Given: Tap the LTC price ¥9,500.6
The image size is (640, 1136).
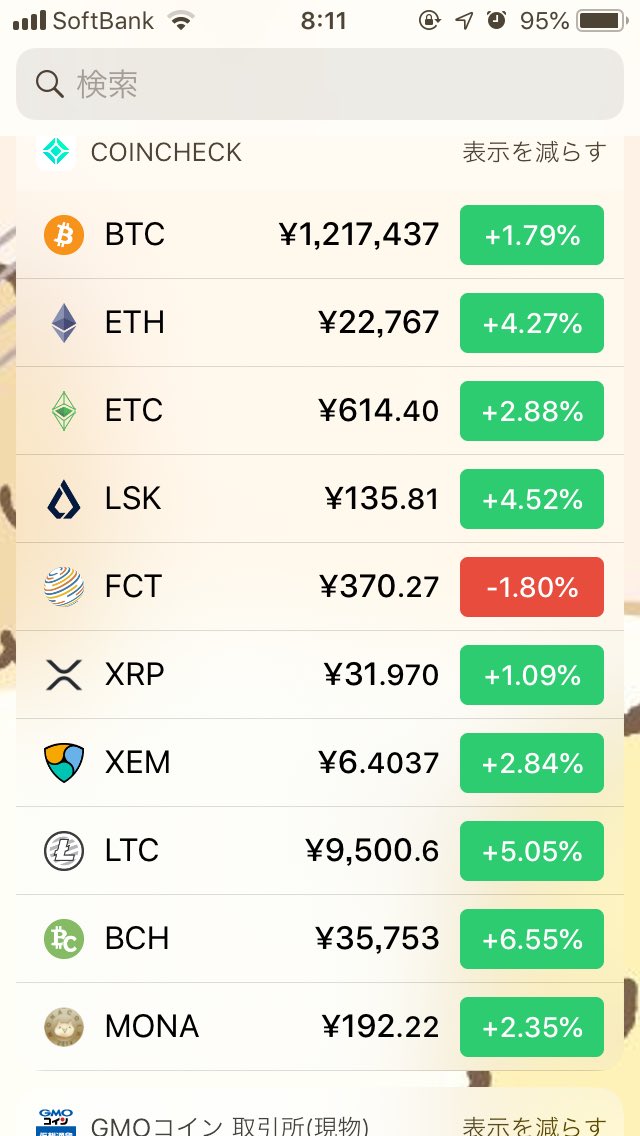Looking at the screenshot, I should coord(372,851).
